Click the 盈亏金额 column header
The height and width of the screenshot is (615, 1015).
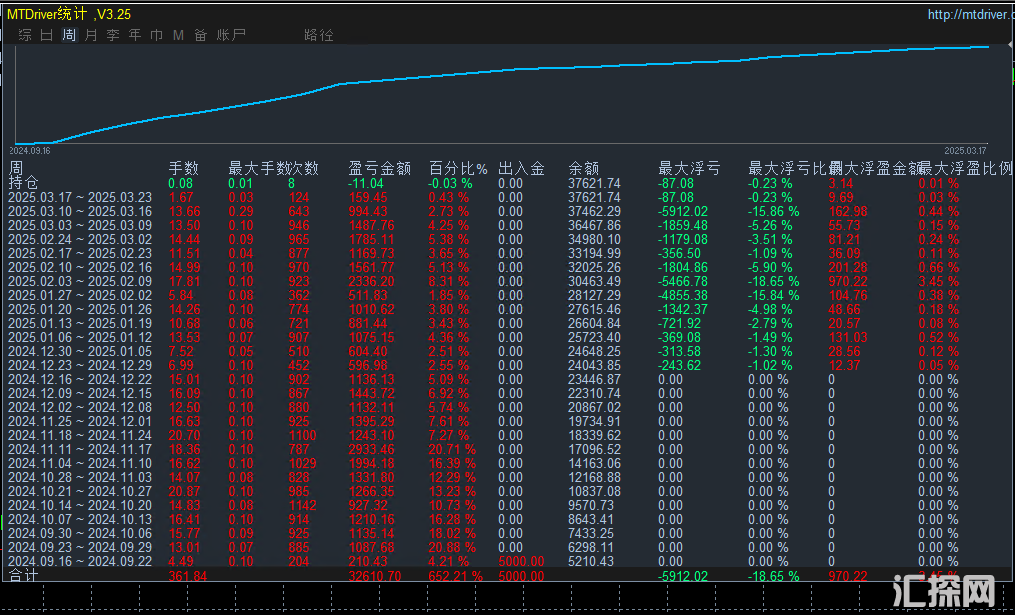(x=380, y=169)
